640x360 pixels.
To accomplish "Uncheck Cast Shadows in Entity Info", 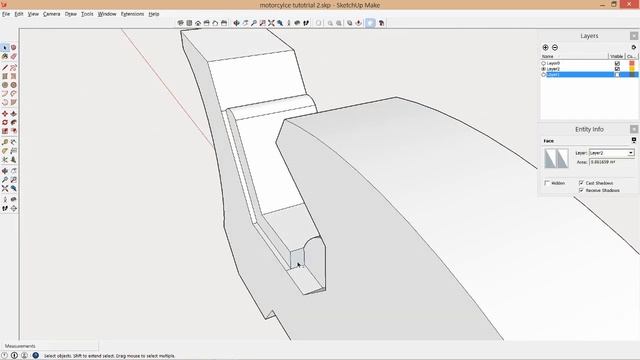I will coord(581,183).
